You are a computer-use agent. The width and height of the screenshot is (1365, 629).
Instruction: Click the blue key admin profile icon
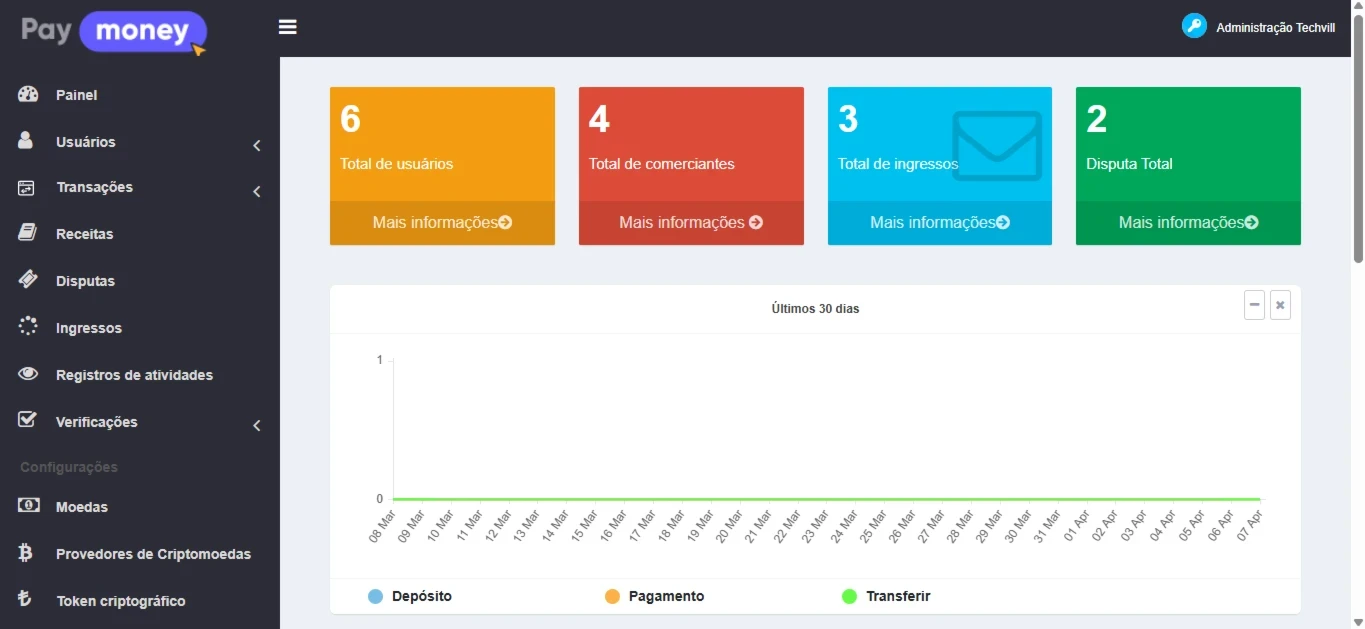[x=1194, y=26]
